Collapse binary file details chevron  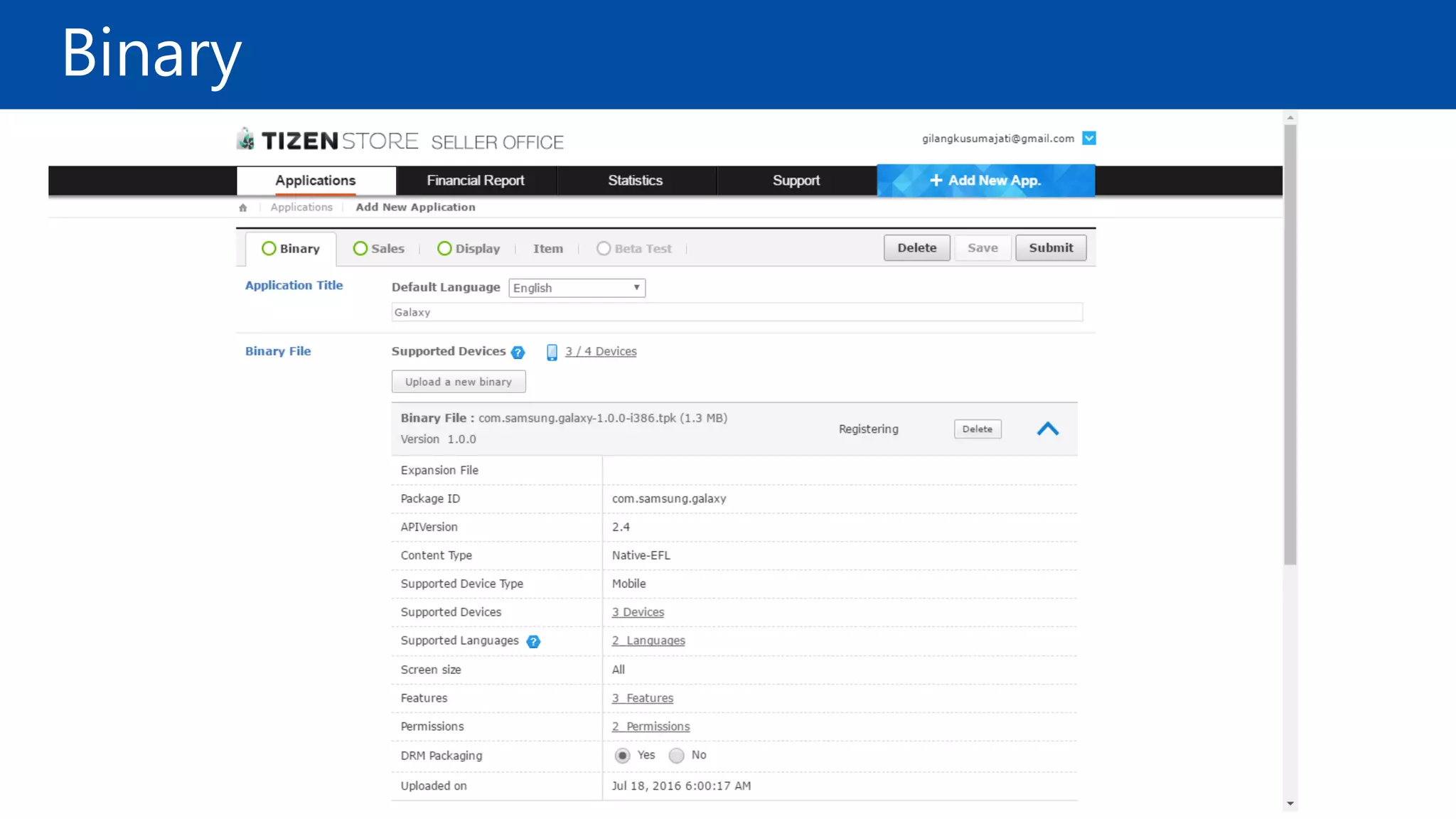[x=1047, y=429]
